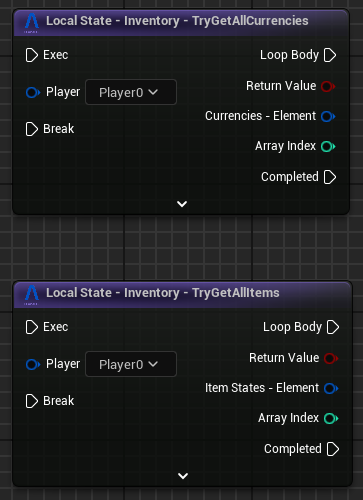
Task: Click the Exec input pin on TryGetAllCurrencies
Action: pyautogui.click(x=32, y=55)
